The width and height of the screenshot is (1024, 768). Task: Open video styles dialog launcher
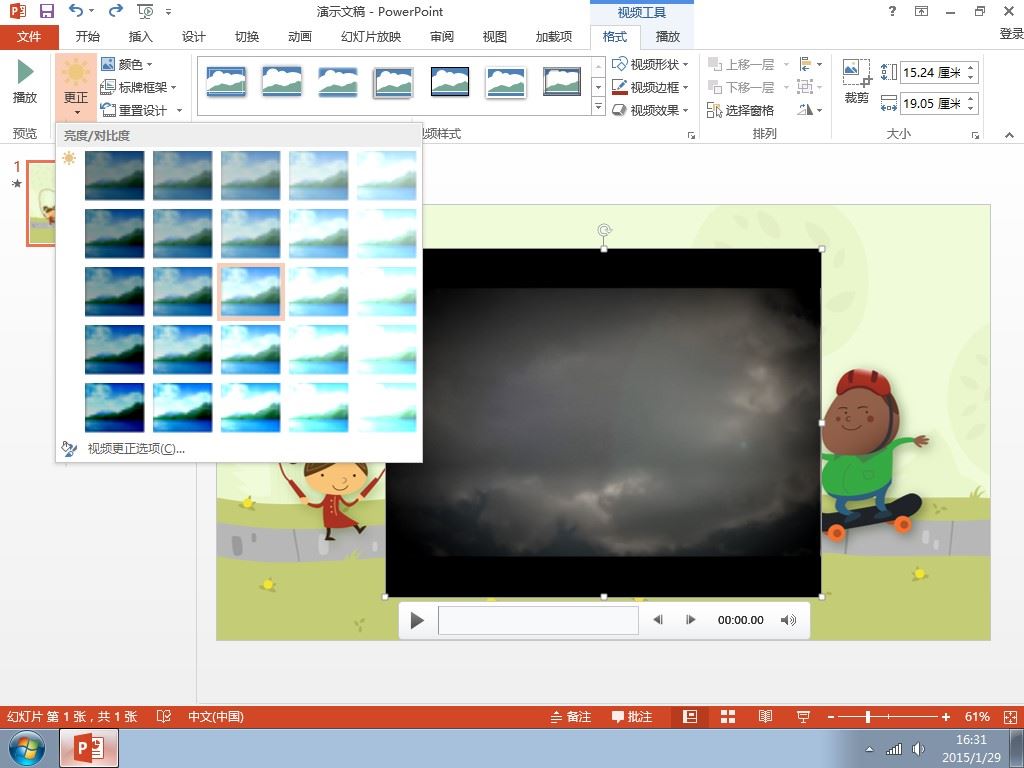click(691, 135)
